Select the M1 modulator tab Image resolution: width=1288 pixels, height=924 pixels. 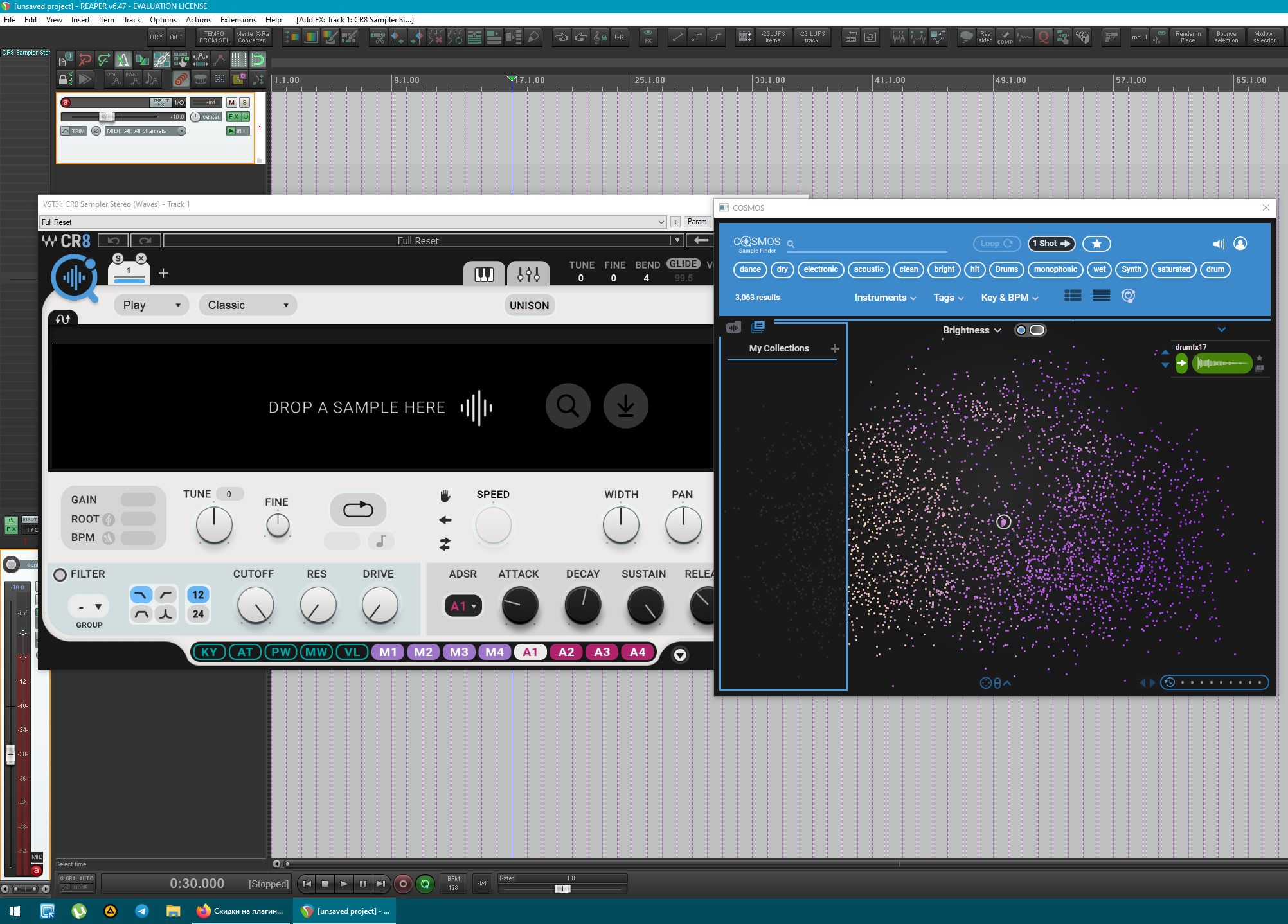[388, 652]
